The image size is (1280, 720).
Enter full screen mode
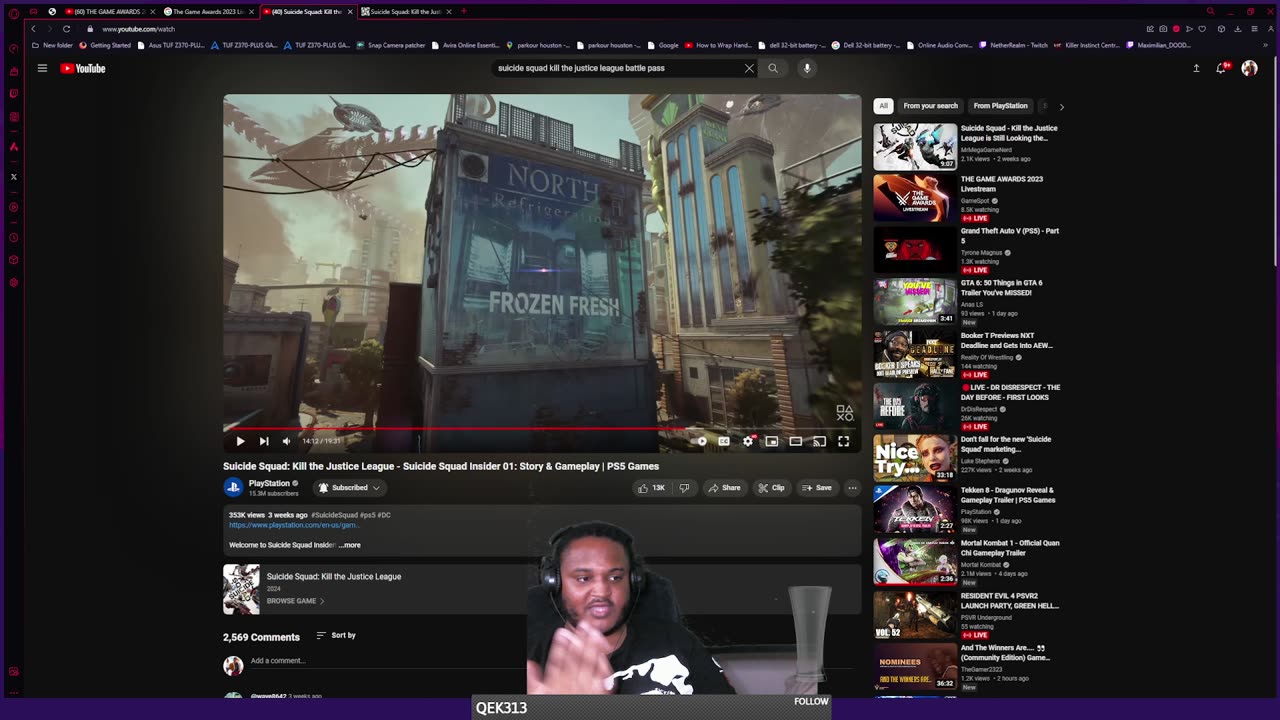843,441
